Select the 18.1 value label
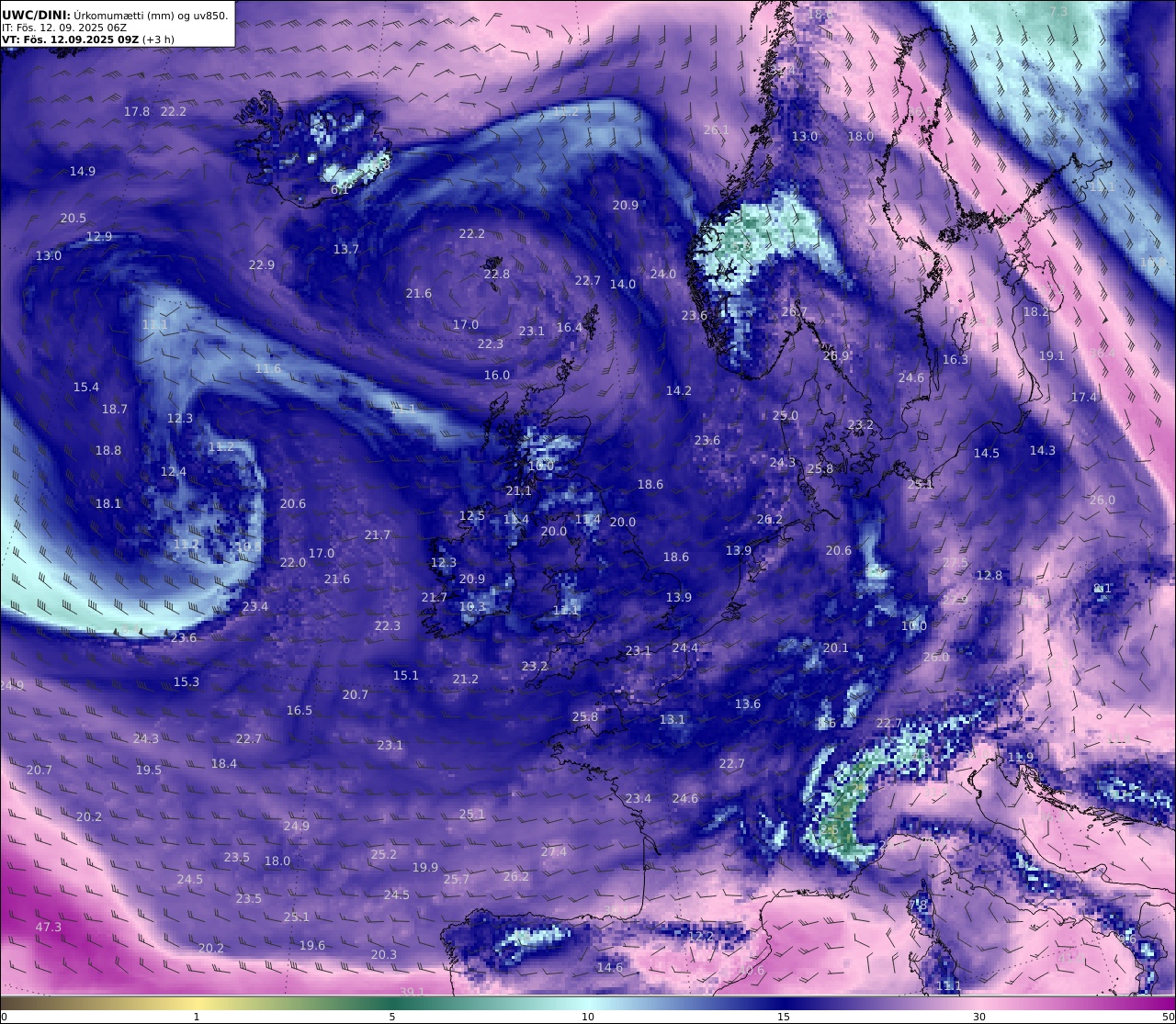 pyautogui.click(x=108, y=504)
